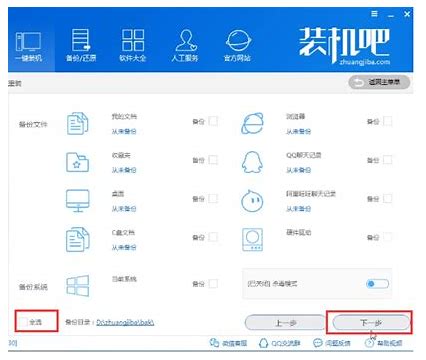Image resolution: width=426 pixels, height=360 pixels.
Task: Check the backup box for C盘文档
Action: [213, 237]
